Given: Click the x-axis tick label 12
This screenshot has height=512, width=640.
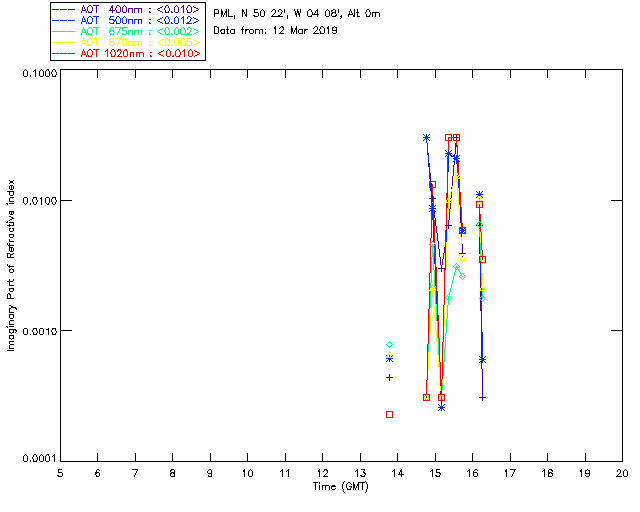Looking at the screenshot, I should (322, 473).
